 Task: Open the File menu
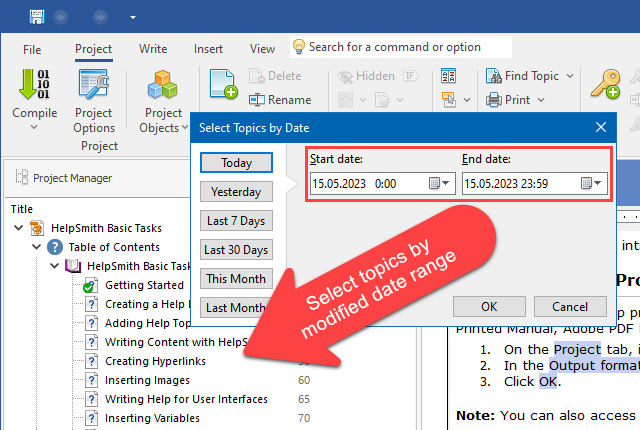pyautogui.click(x=32, y=49)
